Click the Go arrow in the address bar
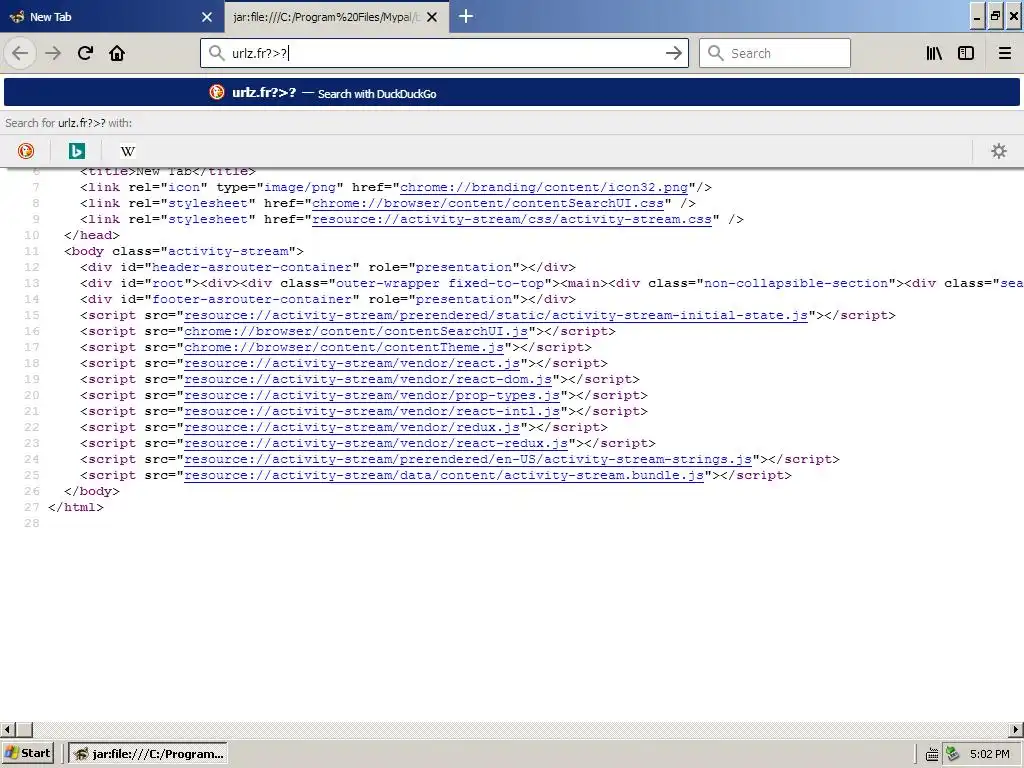The width and height of the screenshot is (1024, 768). click(x=673, y=53)
